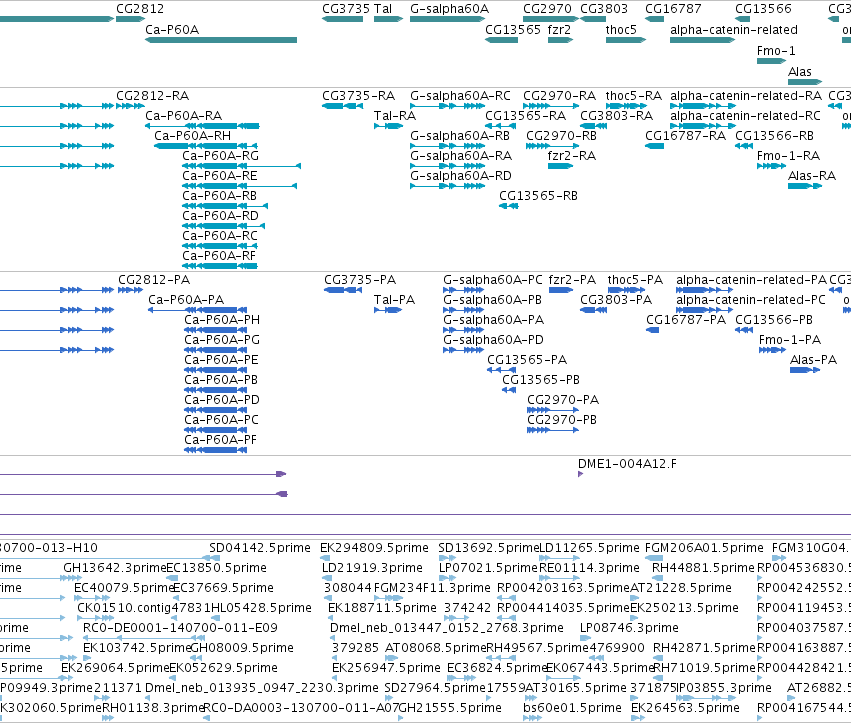Click the CG16787-RA transcript label
This screenshot has height=723, width=851.
click(x=685, y=136)
